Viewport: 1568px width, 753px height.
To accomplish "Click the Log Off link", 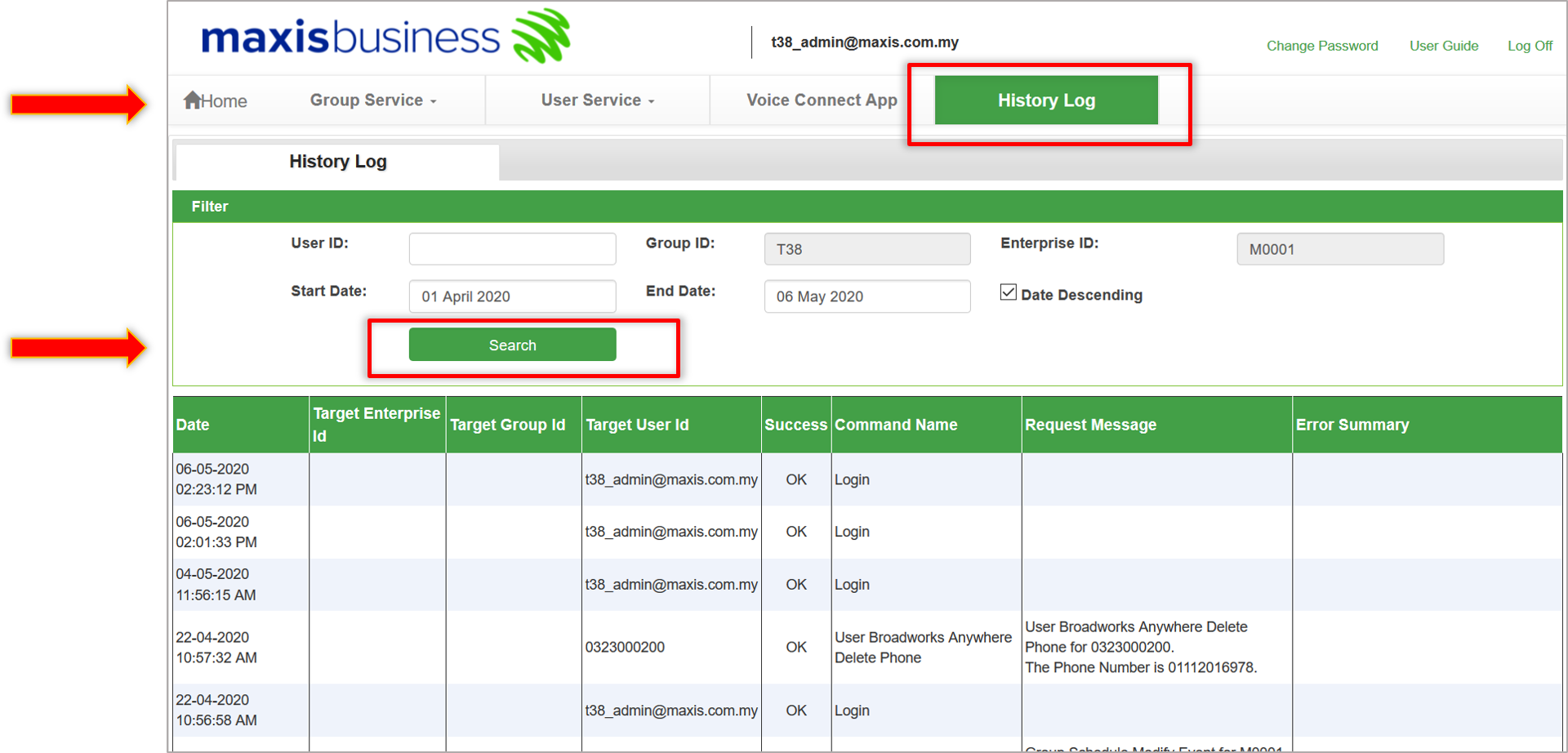I will pyautogui.click(x=1530, y=46).
